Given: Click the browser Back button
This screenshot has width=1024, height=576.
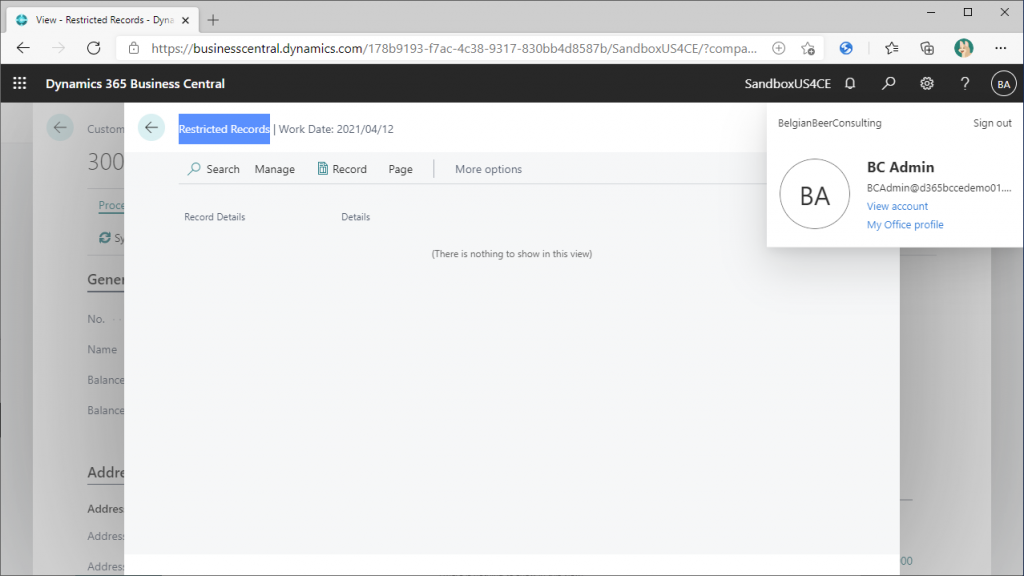Looking at the screenshot, I should click(x=24, y=48).
